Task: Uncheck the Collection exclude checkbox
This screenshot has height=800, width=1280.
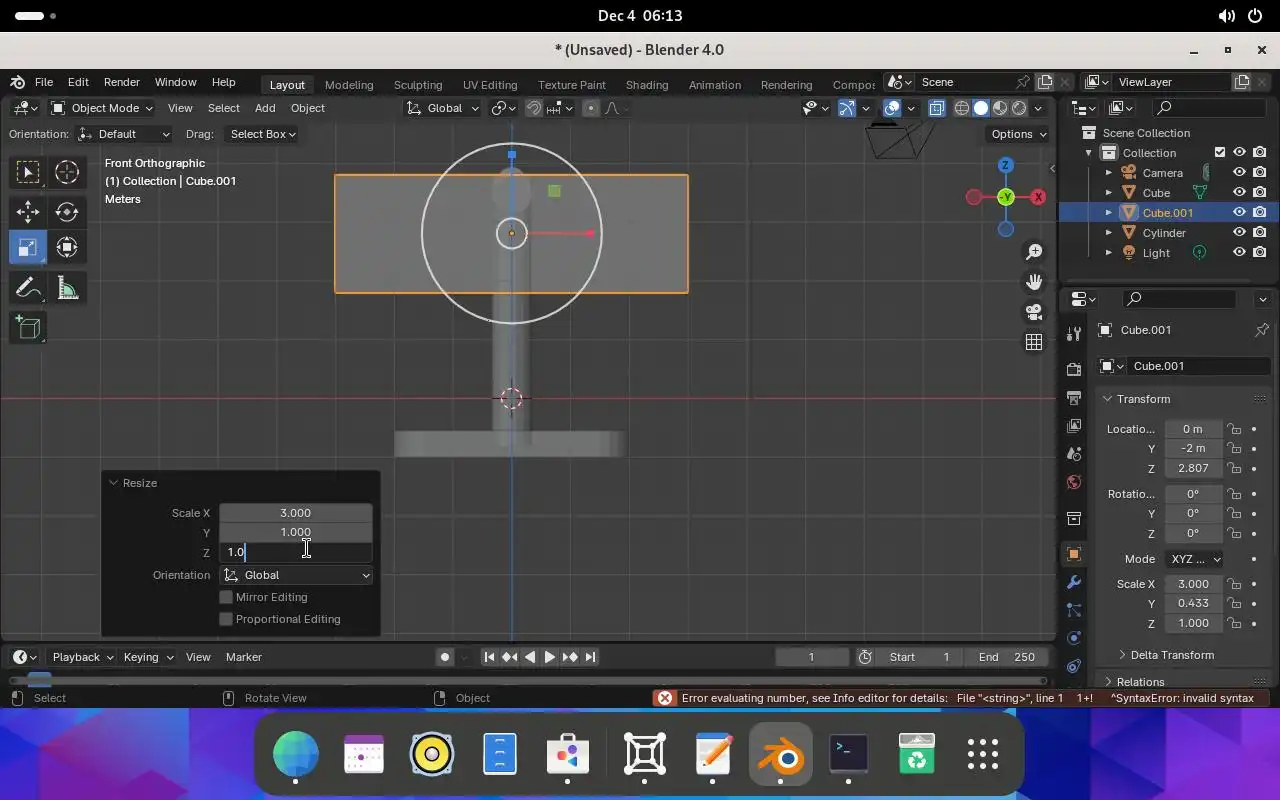Action: pyautogui.click(x=1219, y=152)
